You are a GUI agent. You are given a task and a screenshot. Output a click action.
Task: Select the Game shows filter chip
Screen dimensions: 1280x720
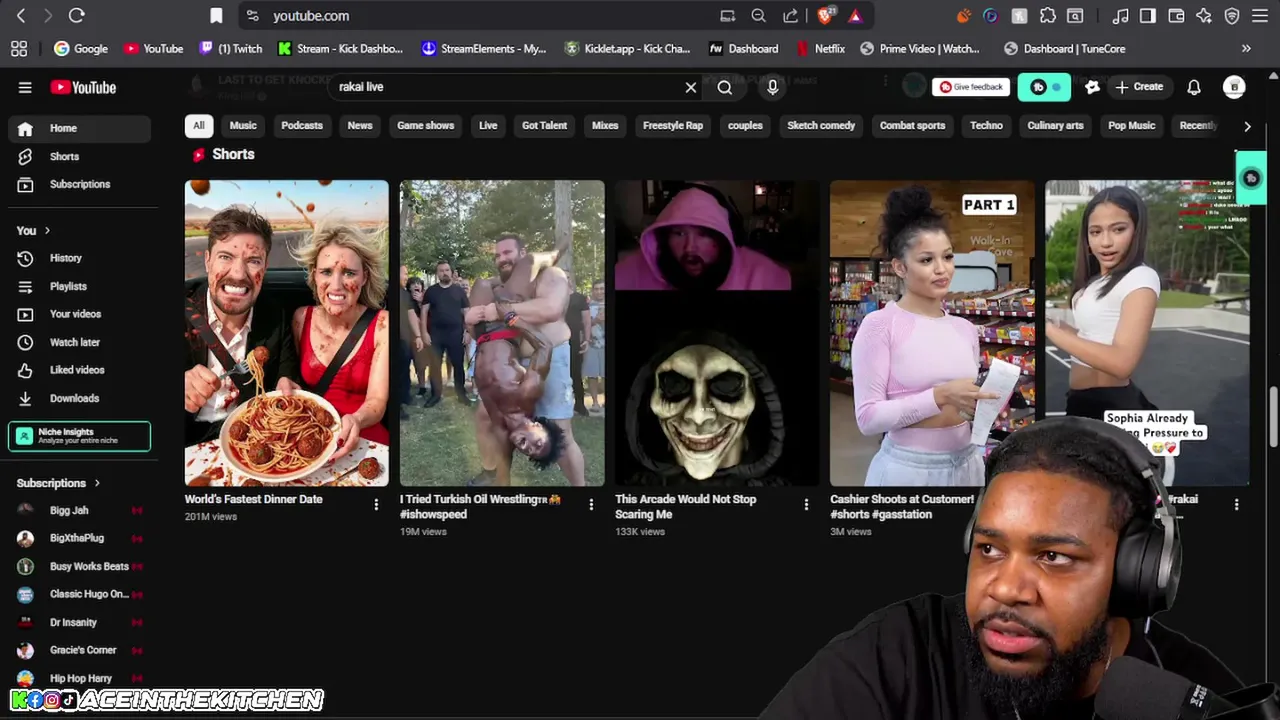tap(425, 125)
